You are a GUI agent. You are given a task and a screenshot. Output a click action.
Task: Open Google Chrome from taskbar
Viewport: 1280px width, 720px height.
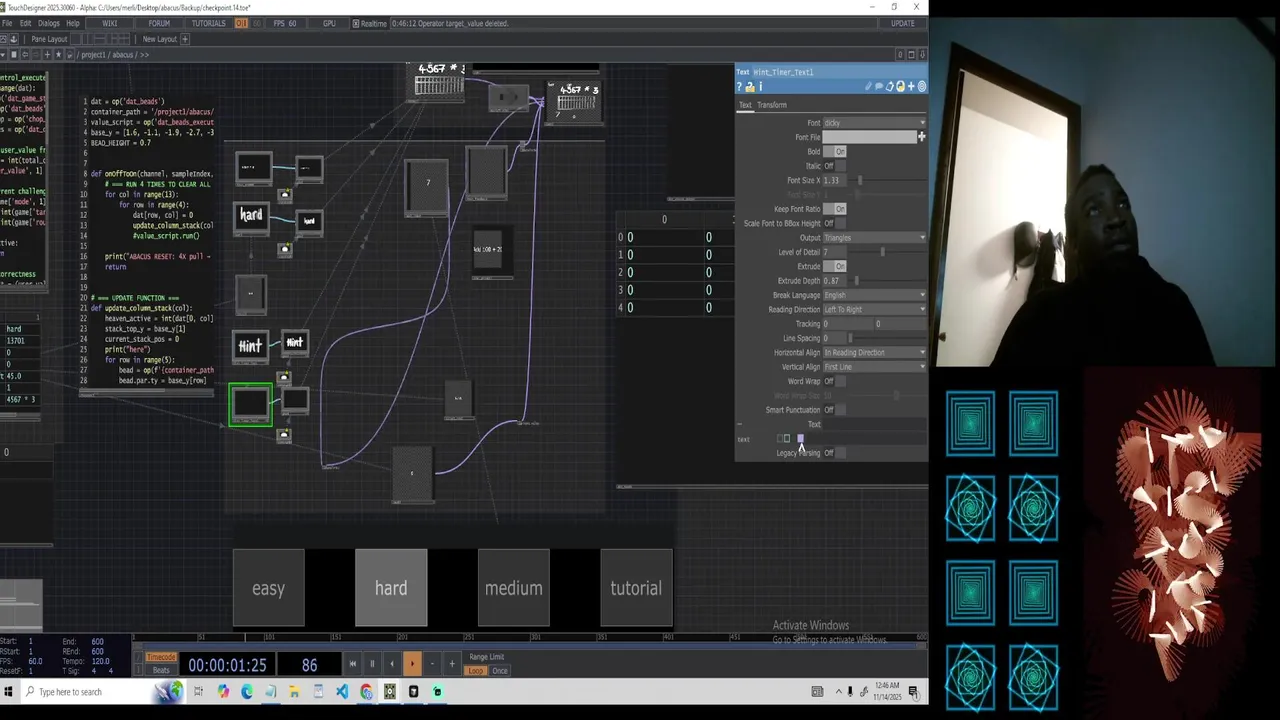[366, 692]
